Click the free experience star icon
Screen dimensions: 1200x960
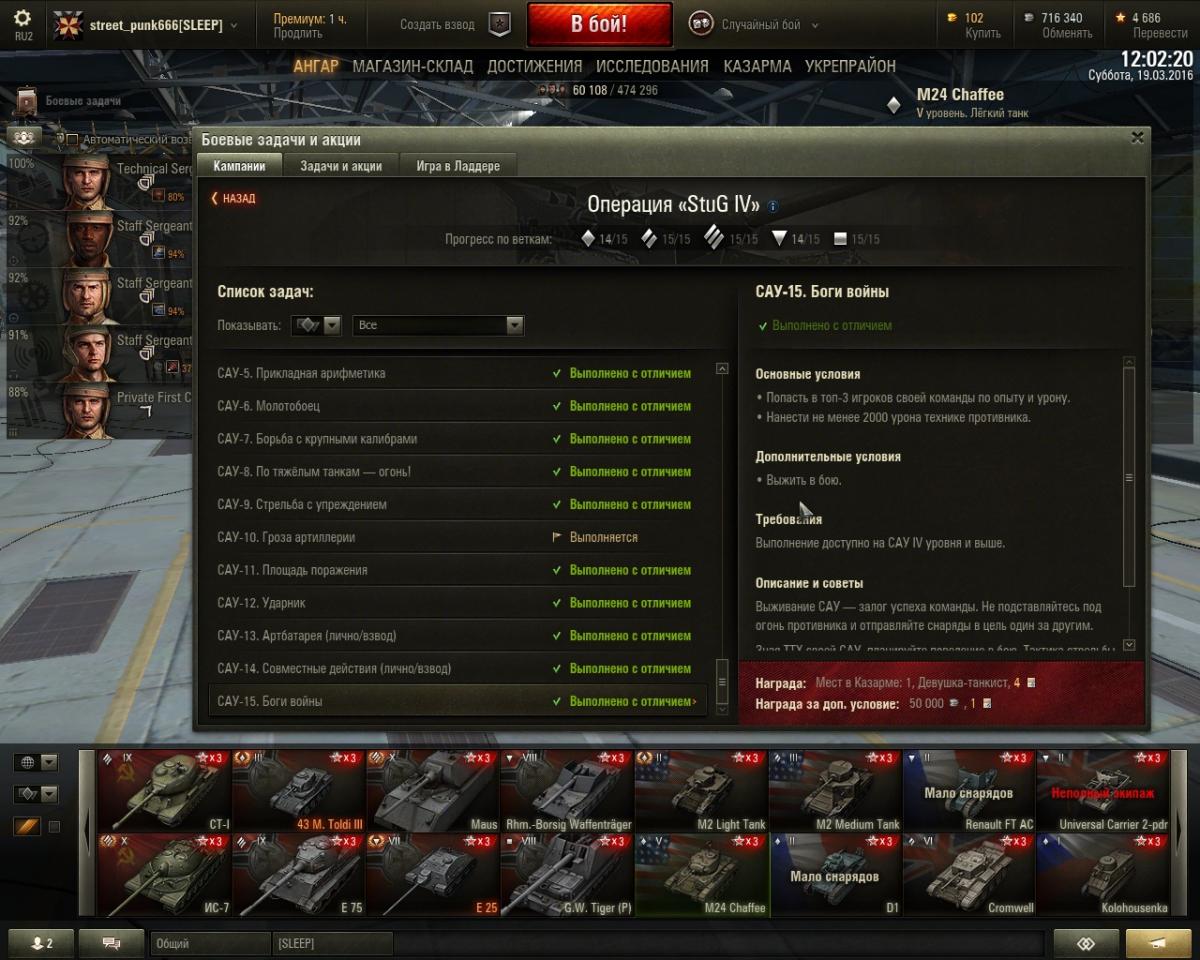(1120, 18)
